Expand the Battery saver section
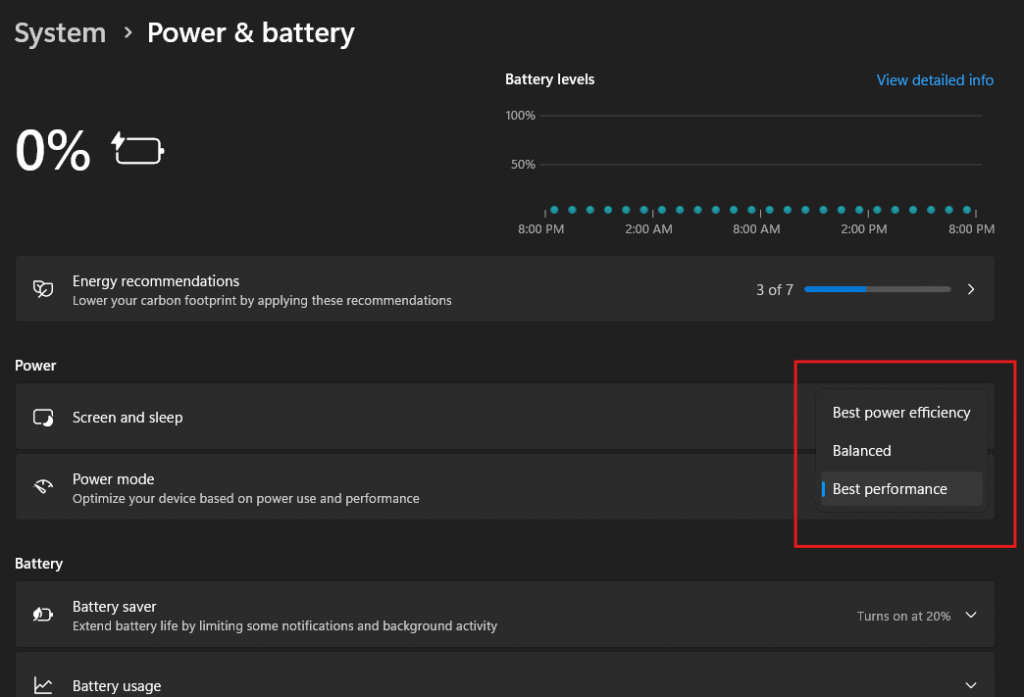This screenshot has height=697, width=1024. coord(970,616)
